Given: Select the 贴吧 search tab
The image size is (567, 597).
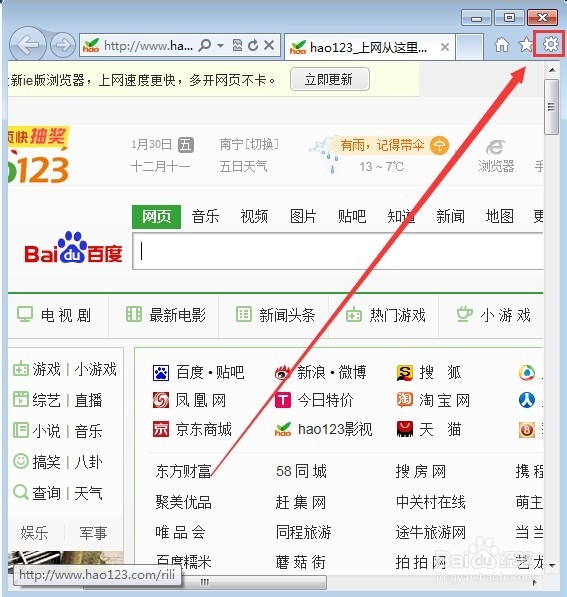Looking at the screenshot, I should point(352,217).
